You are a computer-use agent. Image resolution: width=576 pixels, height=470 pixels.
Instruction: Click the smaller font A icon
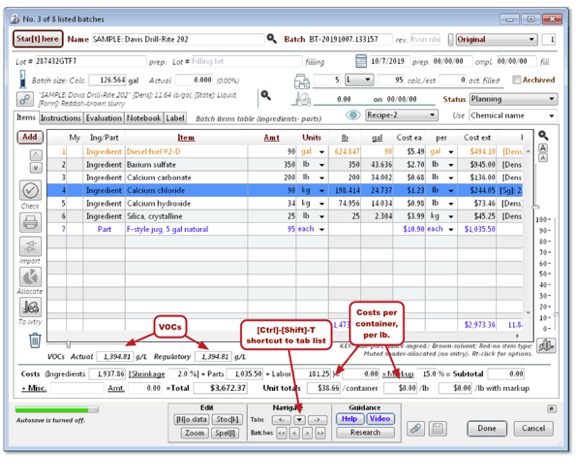[x=543, y=158]
